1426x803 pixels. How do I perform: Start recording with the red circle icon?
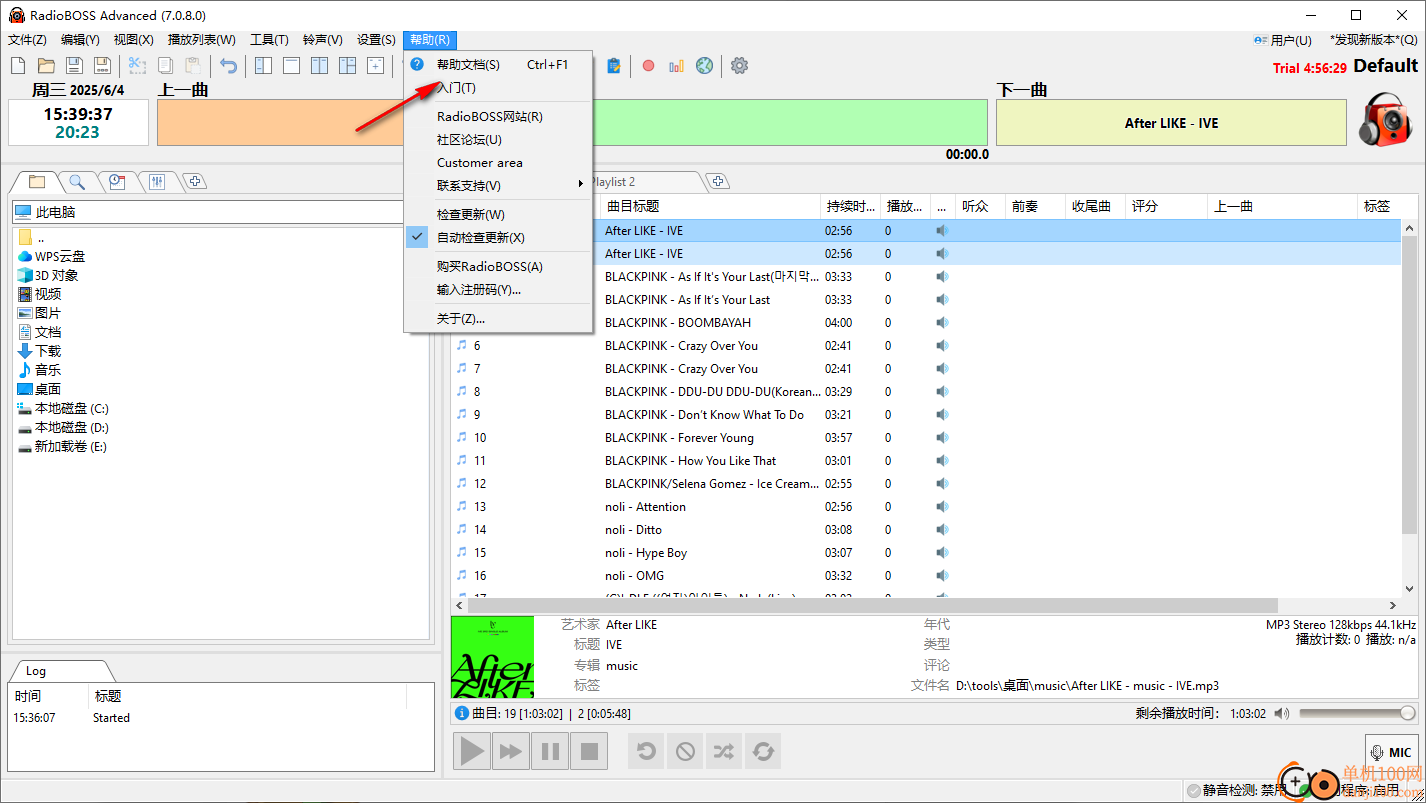click(x=648, y=66)
